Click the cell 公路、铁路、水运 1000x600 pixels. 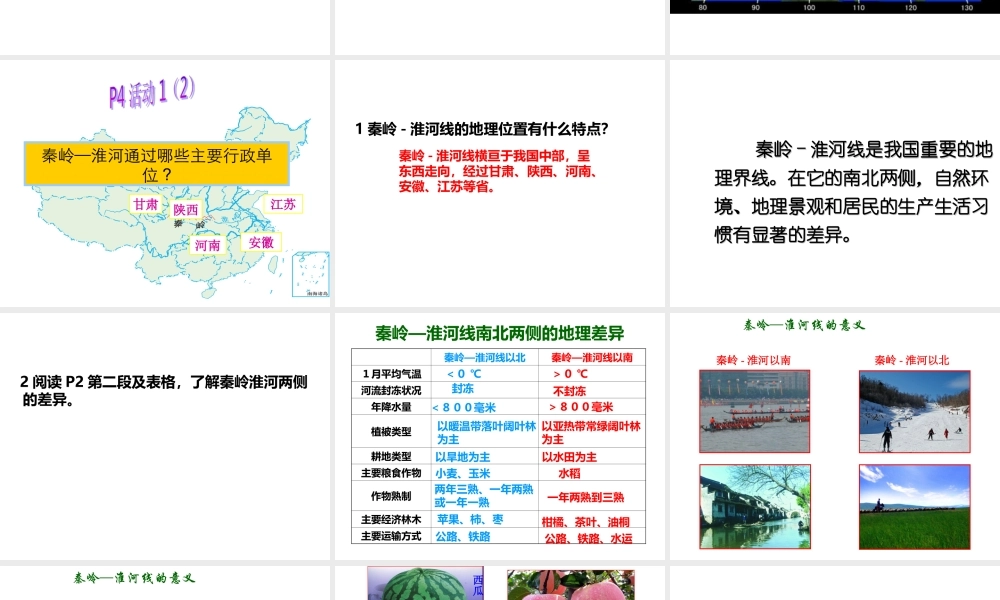tap(588, 539)
